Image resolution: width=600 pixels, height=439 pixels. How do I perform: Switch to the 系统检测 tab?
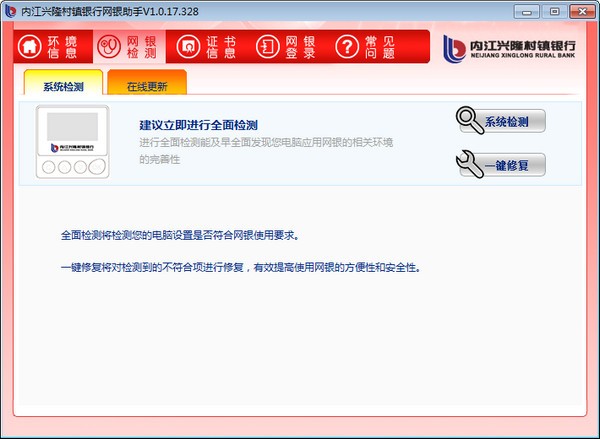point(63,82)
